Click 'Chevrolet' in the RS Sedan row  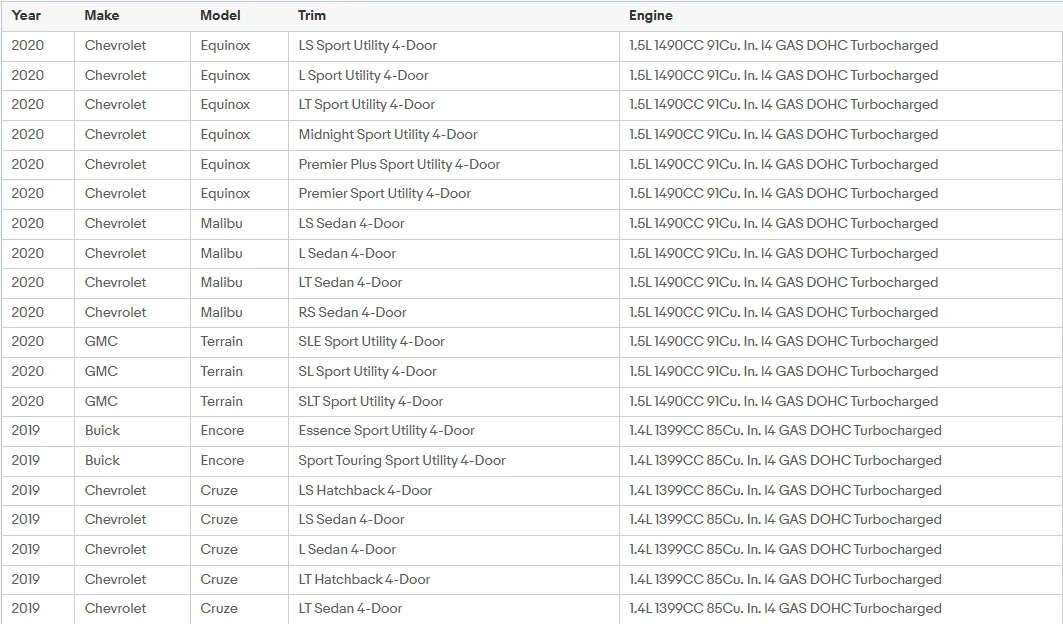115,312
